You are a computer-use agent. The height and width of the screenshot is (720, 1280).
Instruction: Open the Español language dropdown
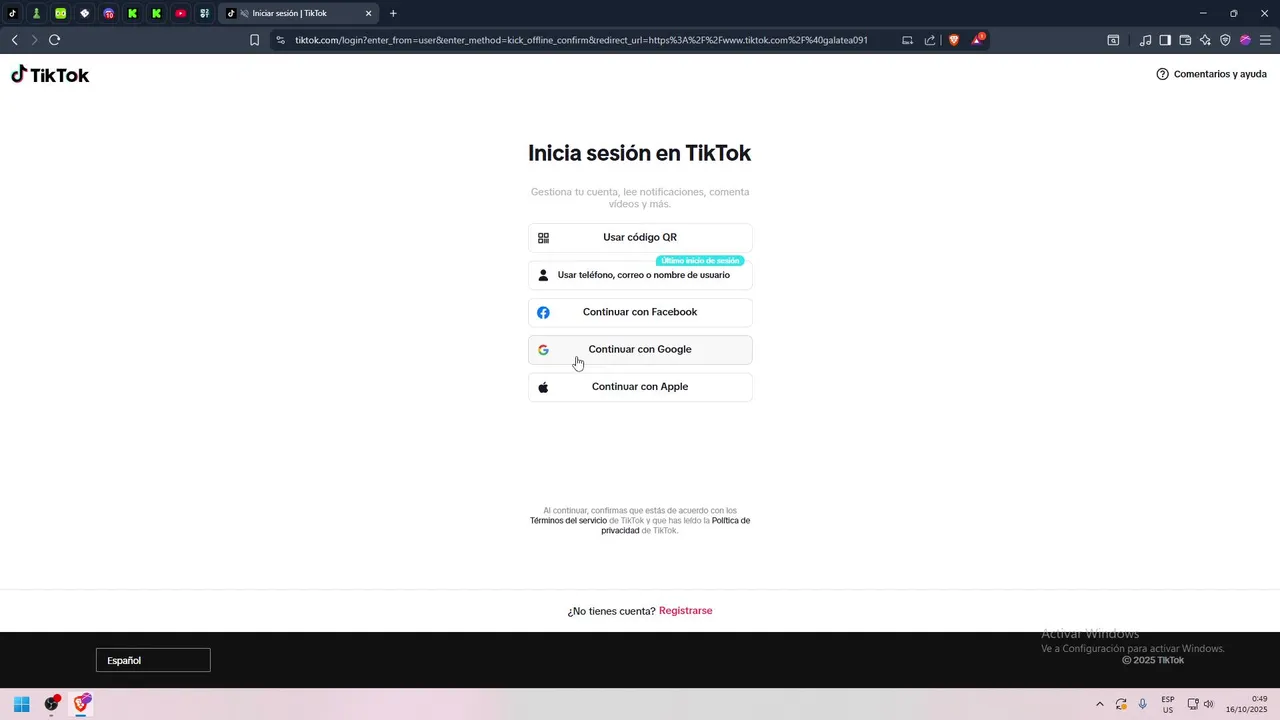pyautogui.click(x=153, y=660)
